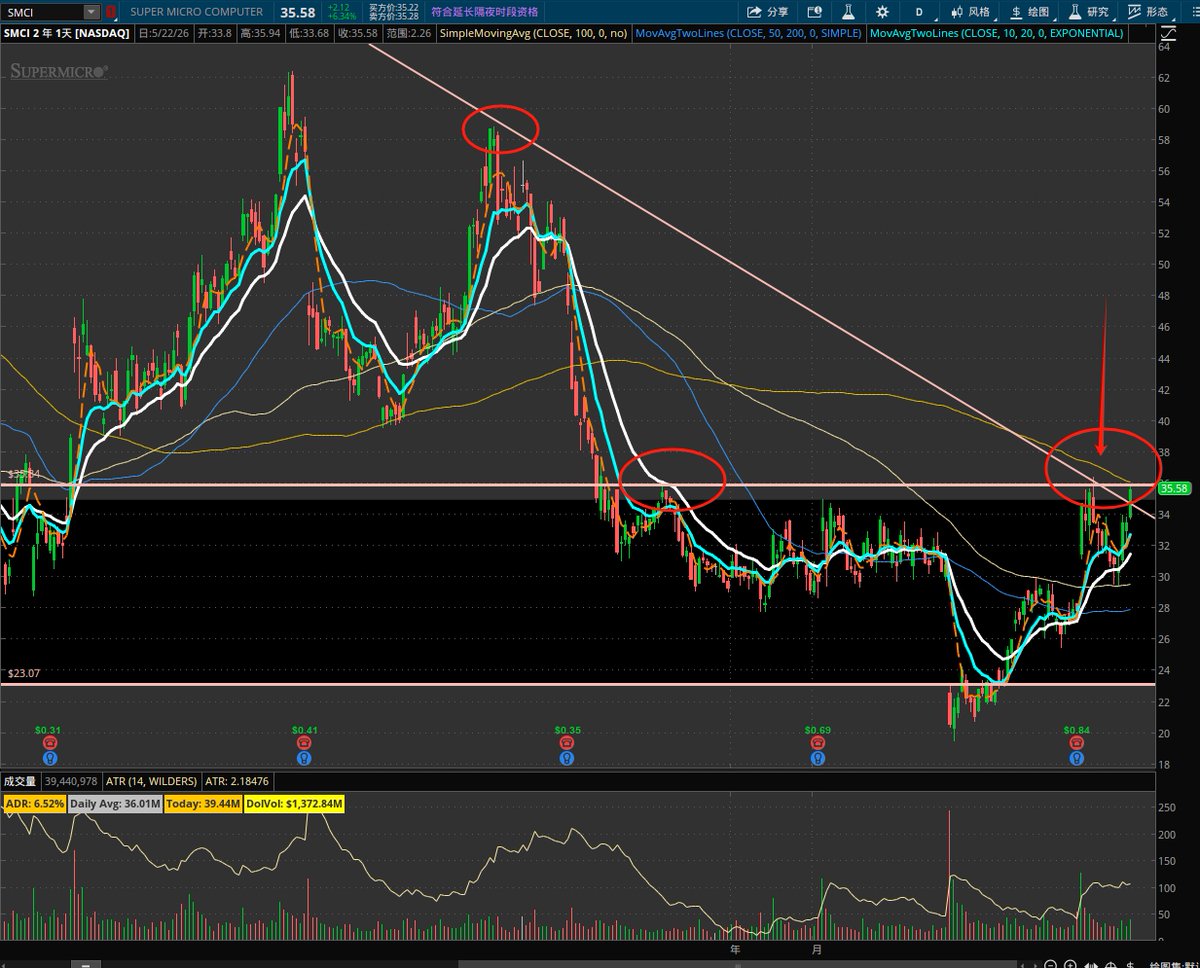The width and height of the screenshot is (1200, 968).
Task: Click the last price 35.58 in header
Action: [297, 12]
